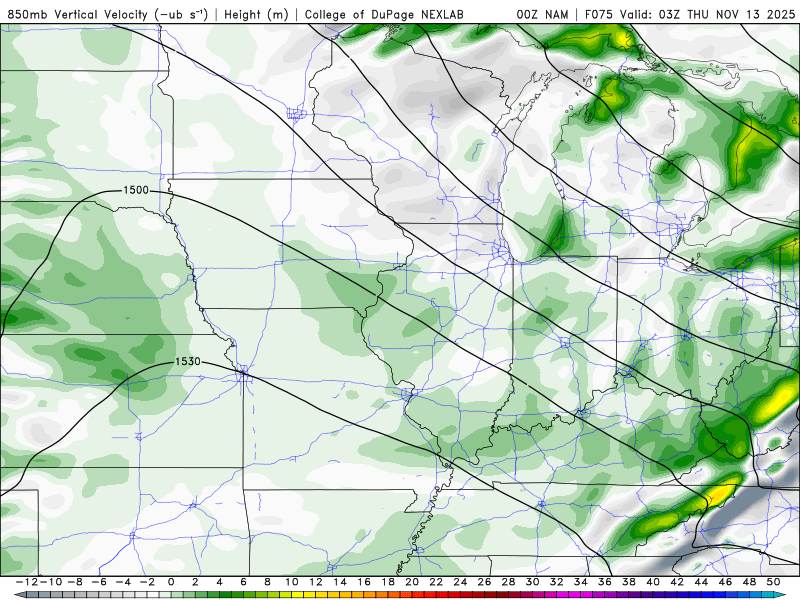Click the 42 value on the color scale

point(677,582)
